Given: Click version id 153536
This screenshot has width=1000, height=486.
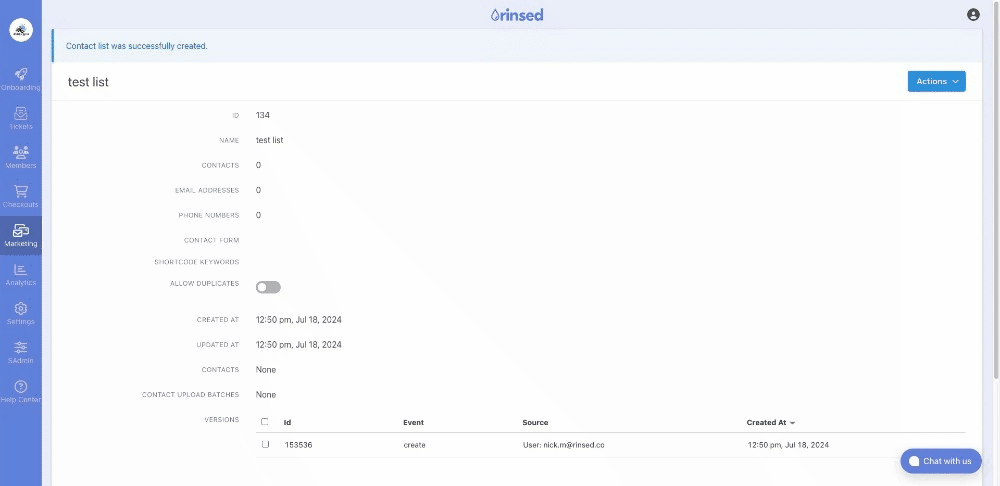Looking at the screenshot, I should pos(298,445).
